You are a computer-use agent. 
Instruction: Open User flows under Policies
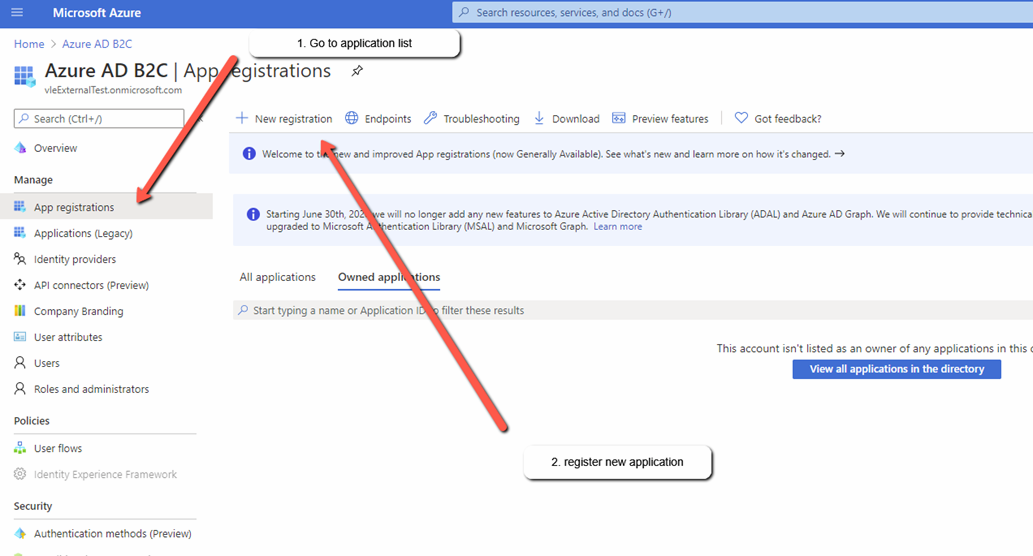coord(58,448)
